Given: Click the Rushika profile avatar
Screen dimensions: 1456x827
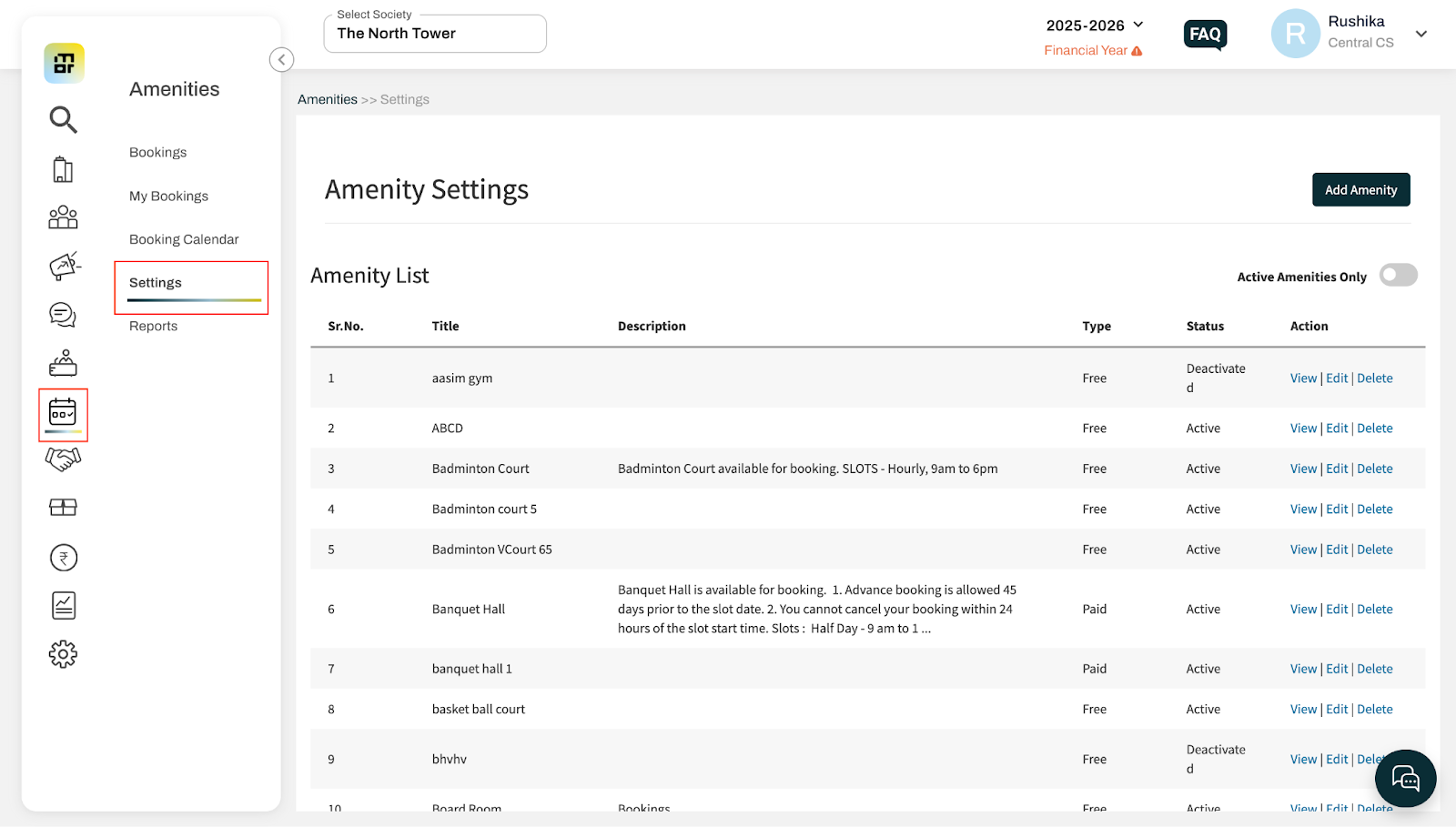Looking at the screenshot, I should coord(1296,34).
